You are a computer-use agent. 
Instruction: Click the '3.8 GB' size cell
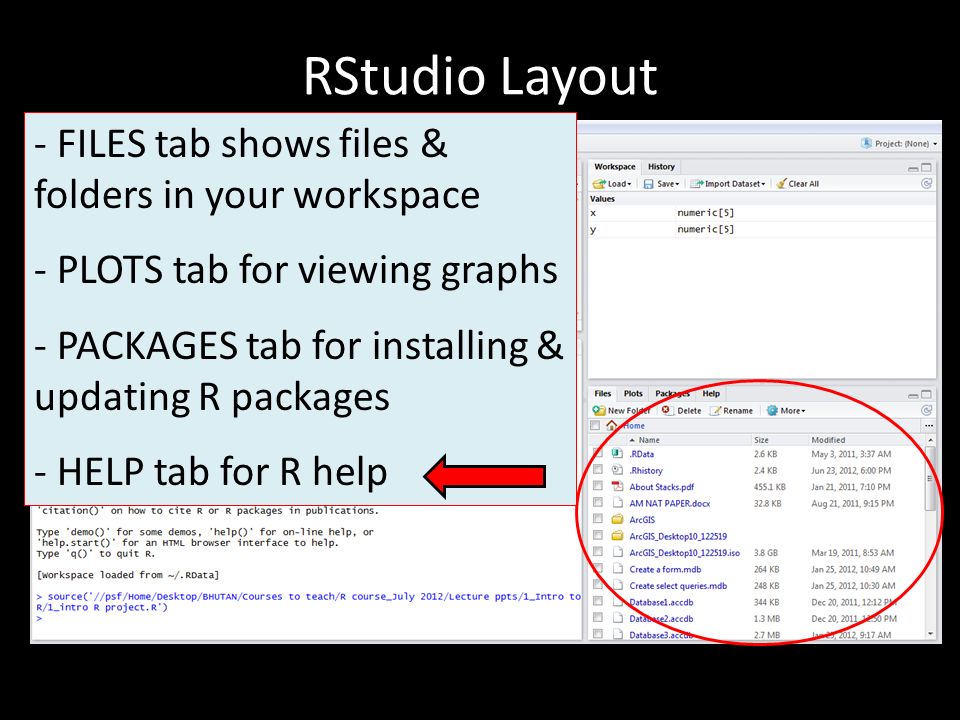click(x=766, y=553)
